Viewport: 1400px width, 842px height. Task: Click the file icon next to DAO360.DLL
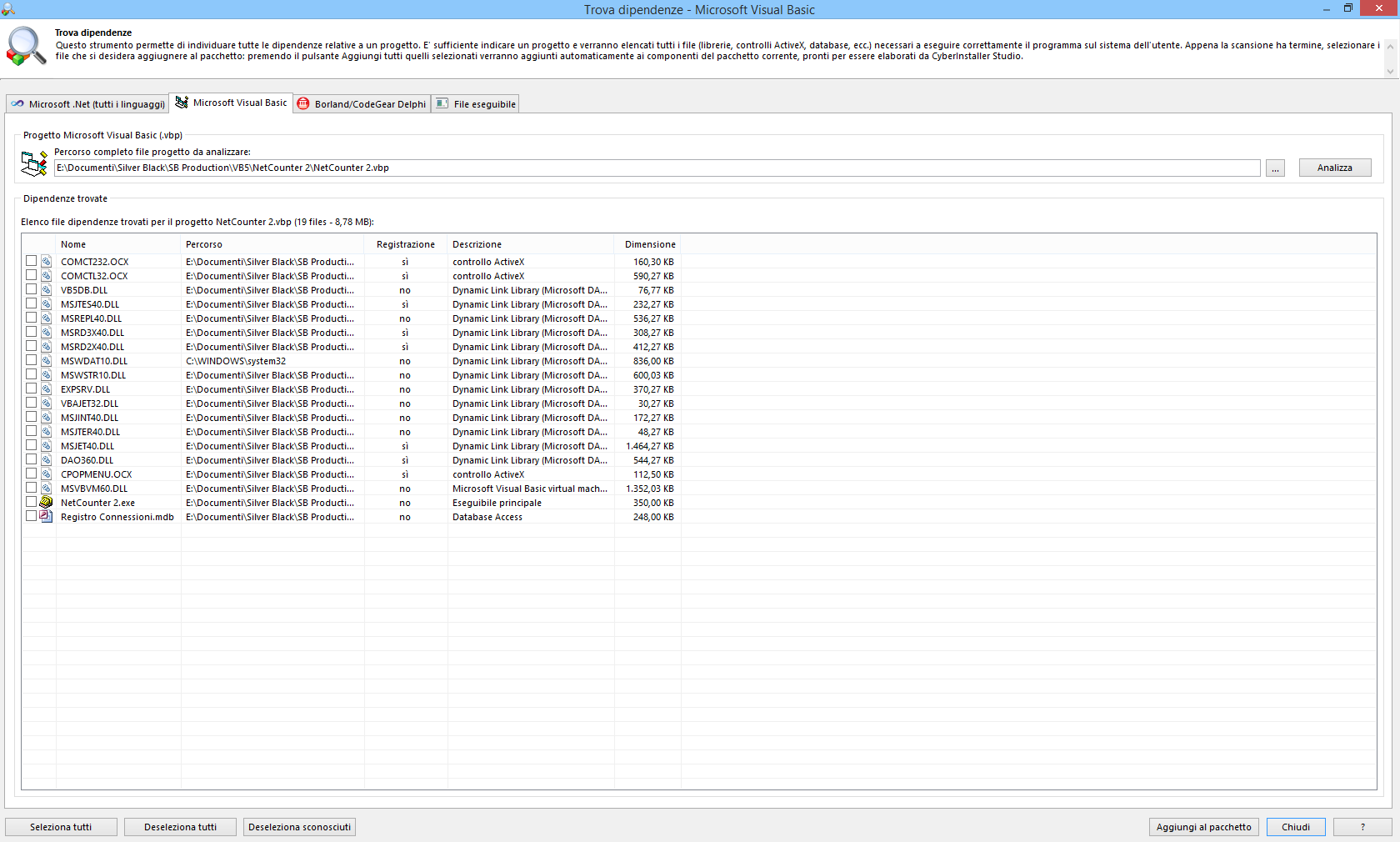coord(47,460)
